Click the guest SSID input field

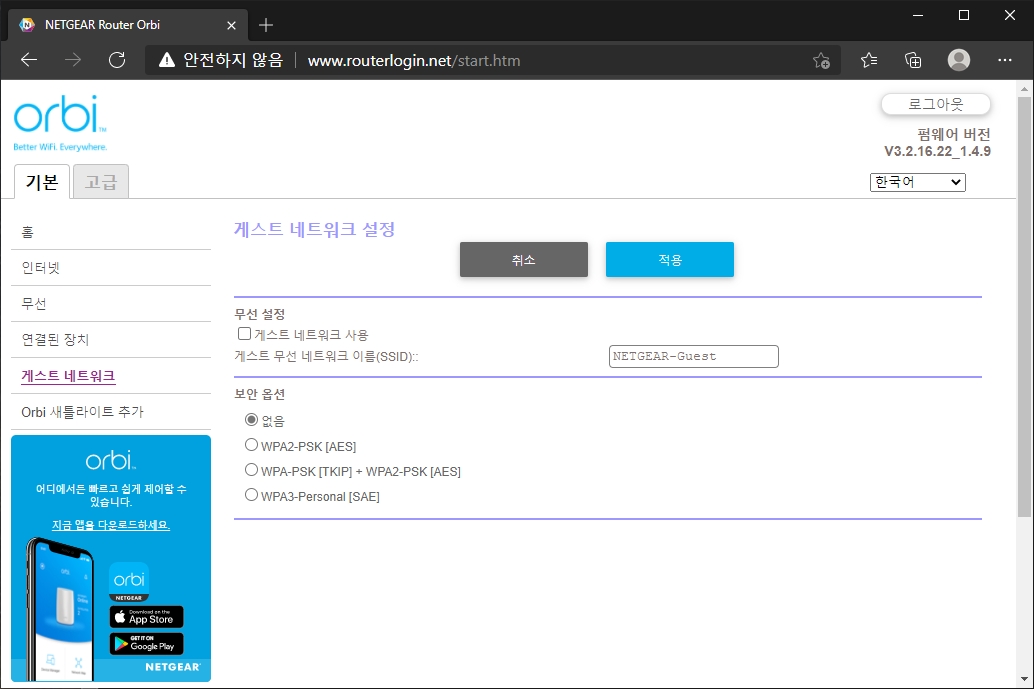(694, 356)
